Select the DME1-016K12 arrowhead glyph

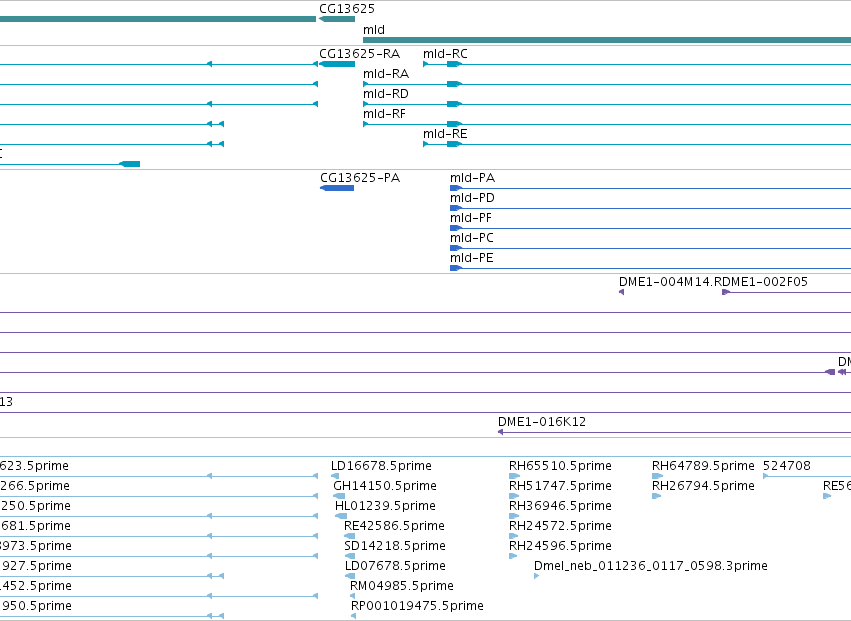tap(500, 432)
